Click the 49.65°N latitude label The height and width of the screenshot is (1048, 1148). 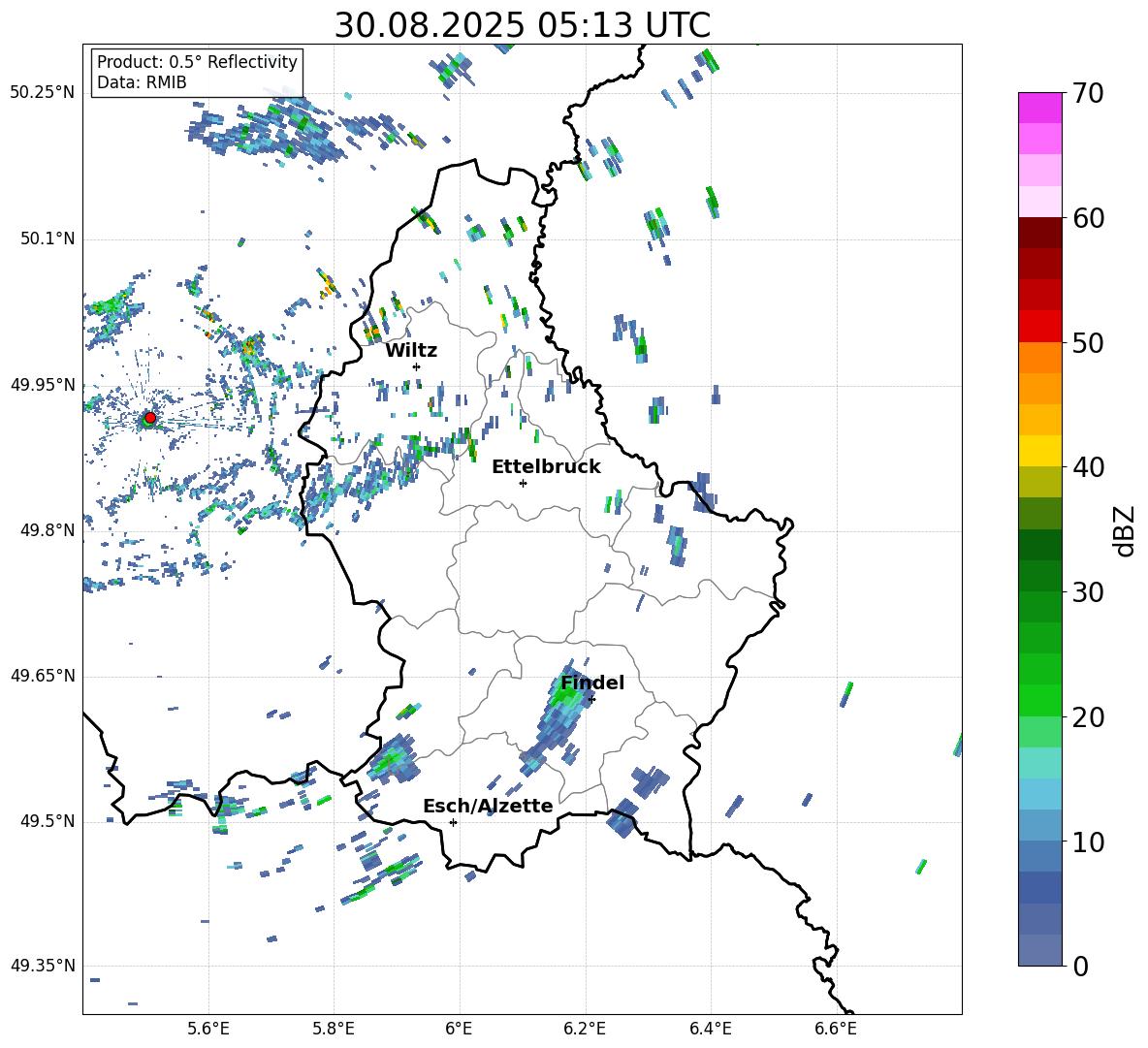tap(43, 676)
